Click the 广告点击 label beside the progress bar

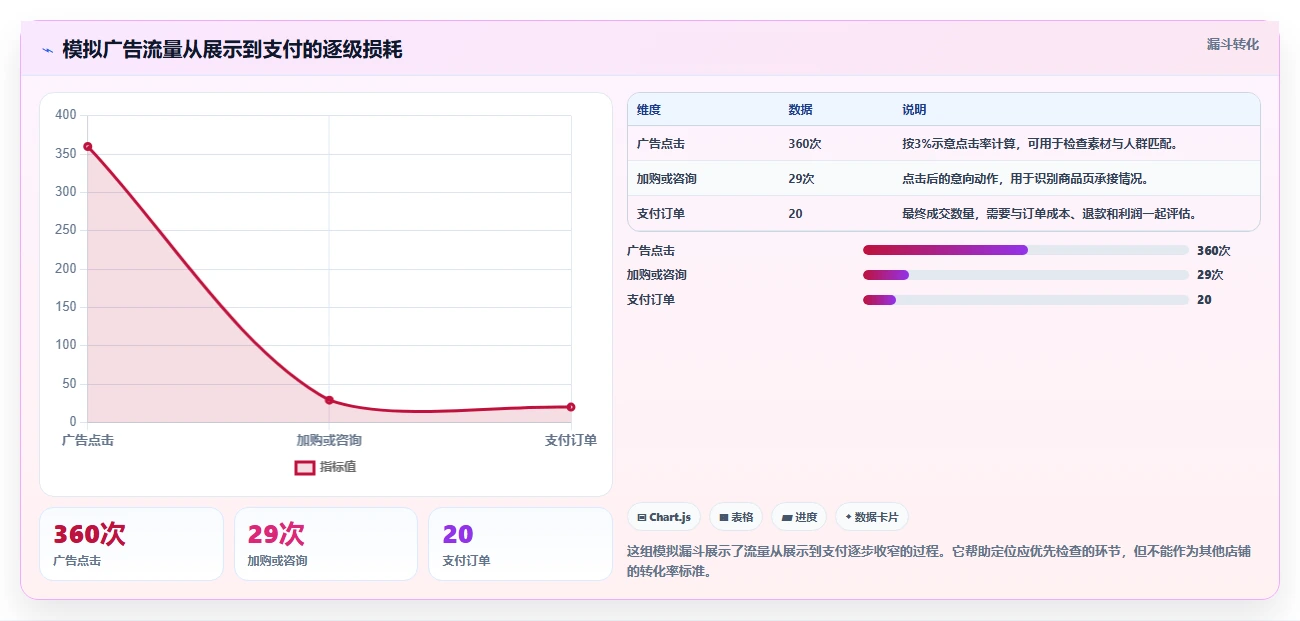(x=651, y=250)
